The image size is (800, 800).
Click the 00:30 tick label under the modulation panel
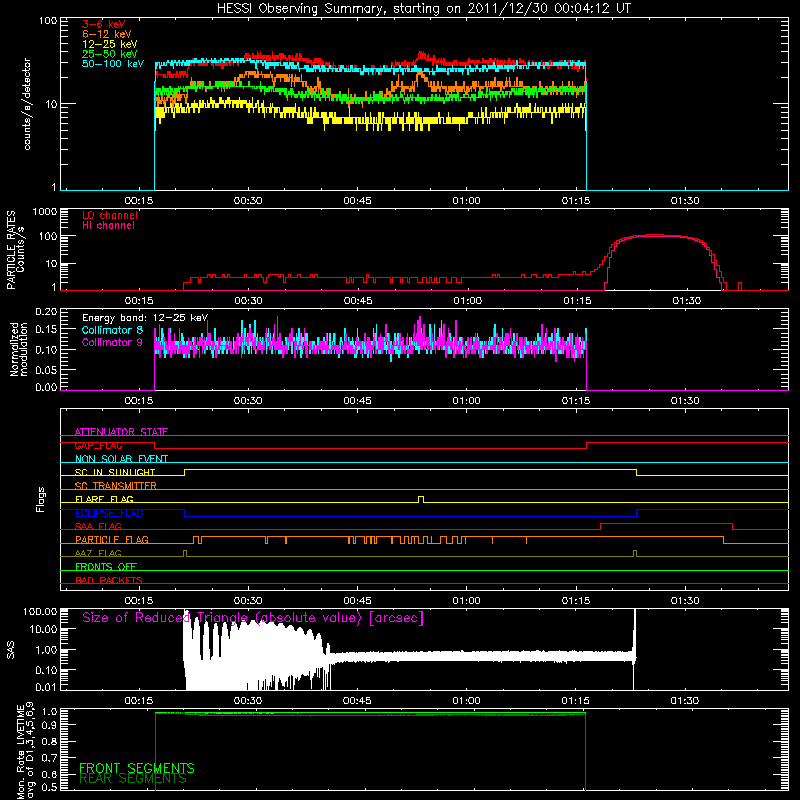pos(248,401)
